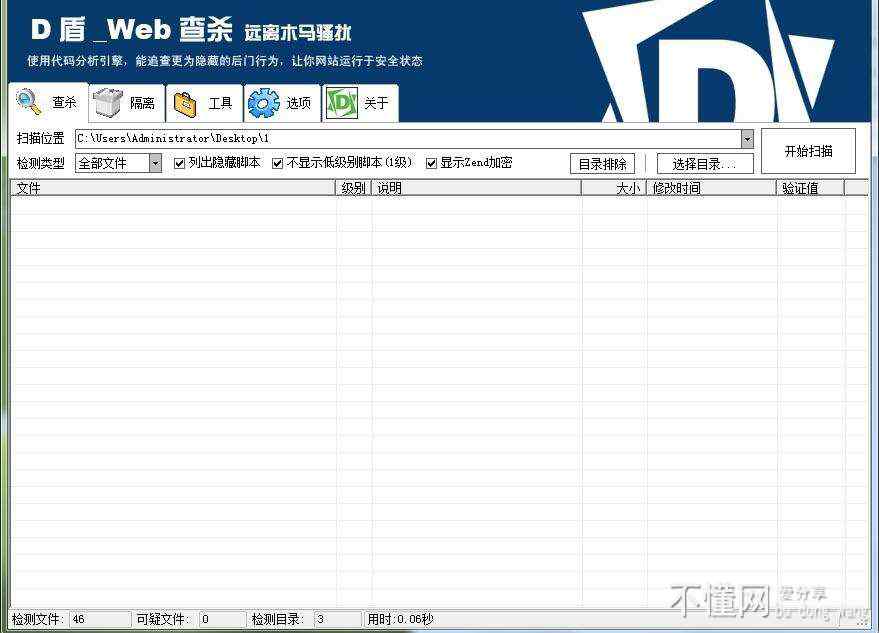Viewport: 879px width, 633px height.
Task: Sort by the 说明 column header
Action: click(x=476, y=188)
